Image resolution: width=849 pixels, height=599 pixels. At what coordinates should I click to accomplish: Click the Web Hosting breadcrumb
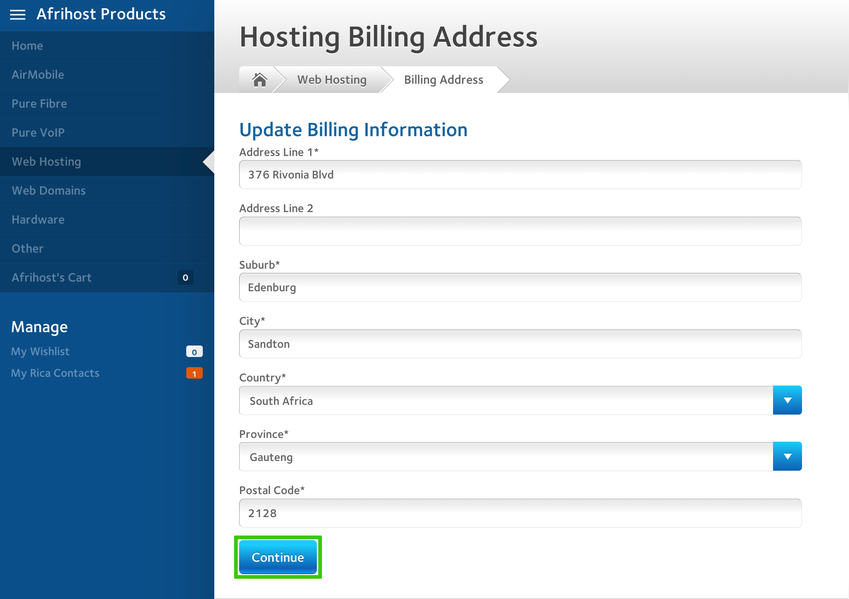coord(331,80)
